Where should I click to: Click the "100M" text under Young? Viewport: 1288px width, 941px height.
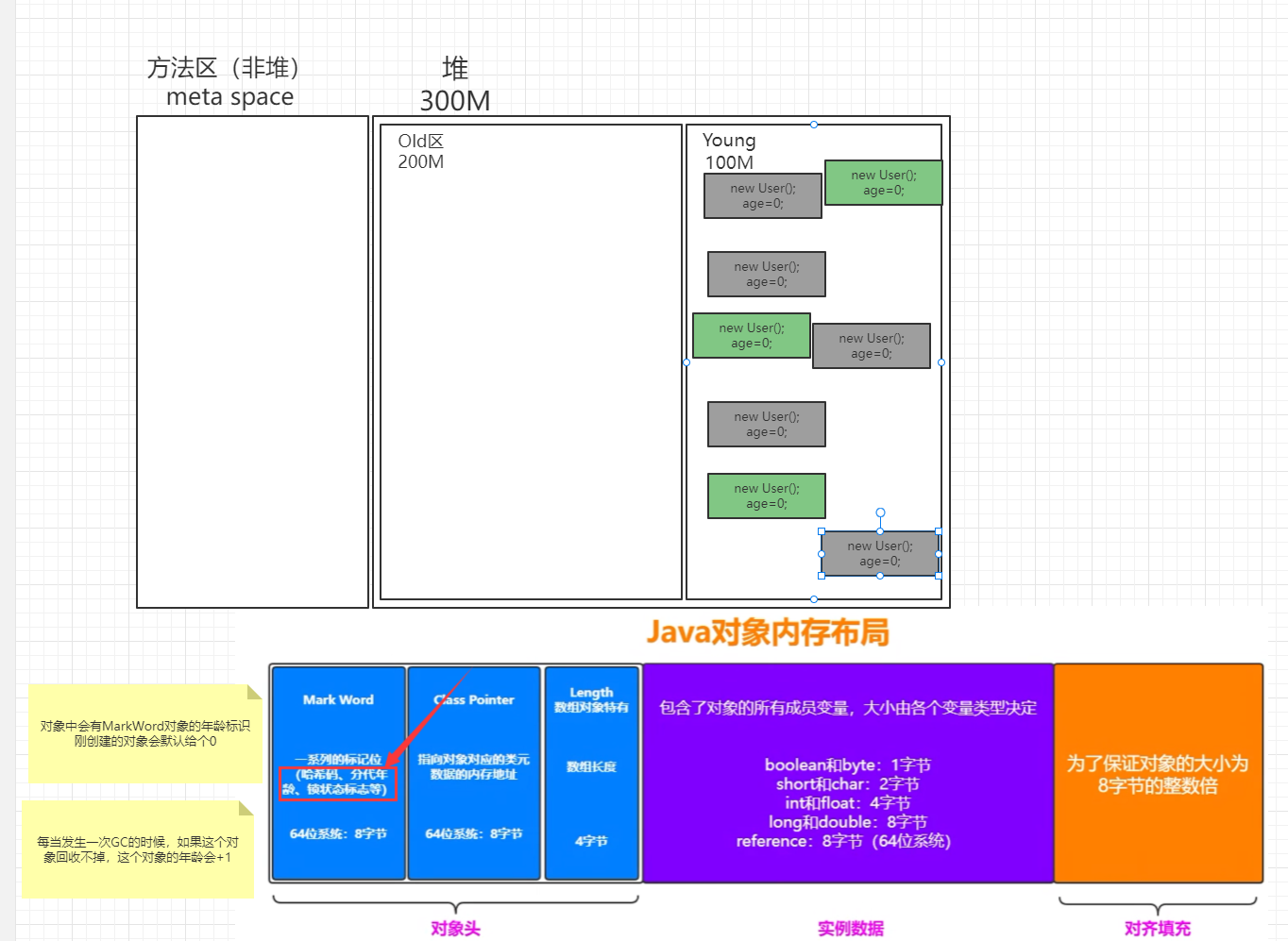coord(729,162)
